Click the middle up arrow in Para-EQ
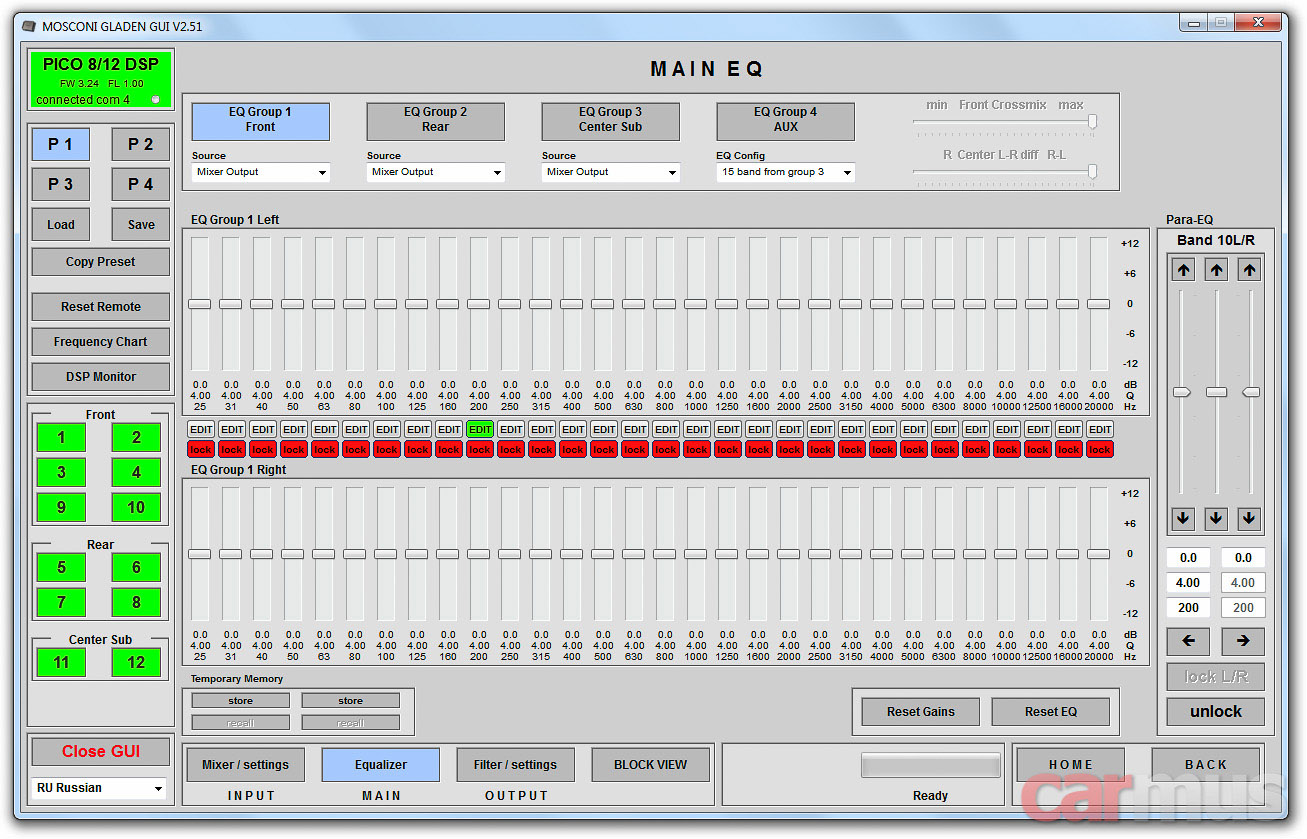Image resolution: width=1307 pixels, height=839 pixels. tap(1216, 270)
